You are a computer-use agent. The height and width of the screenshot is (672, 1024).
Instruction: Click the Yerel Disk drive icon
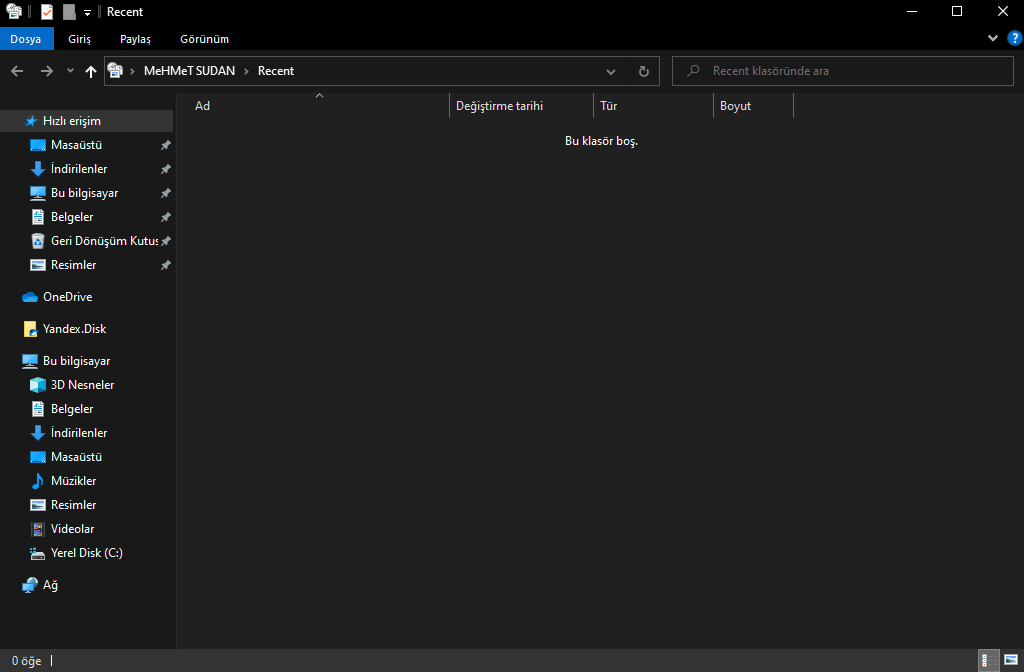38,554
